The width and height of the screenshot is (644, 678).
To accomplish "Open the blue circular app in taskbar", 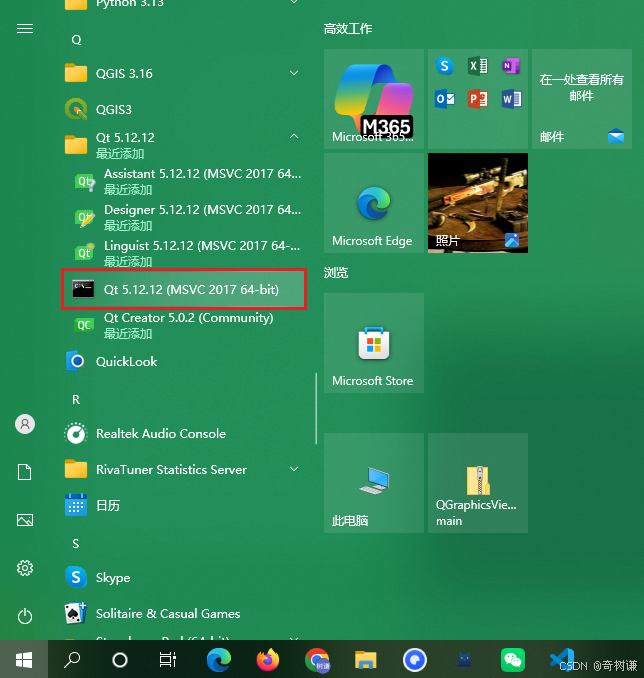I will click(x=415, y=660).
